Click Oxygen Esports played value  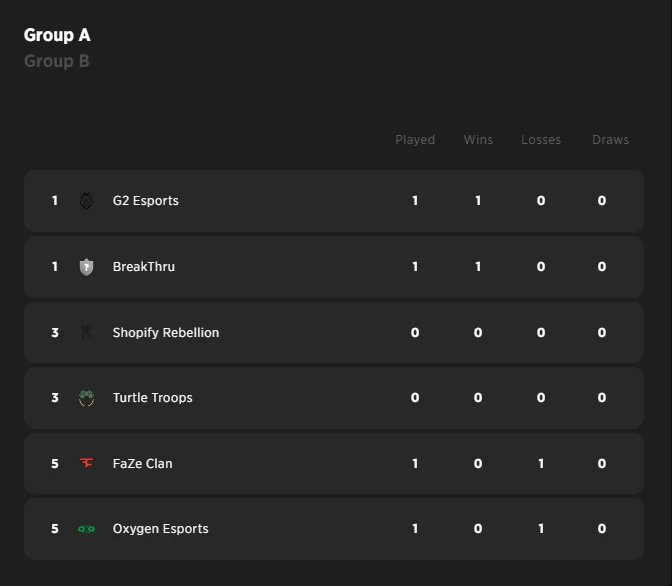pos(415,529)
